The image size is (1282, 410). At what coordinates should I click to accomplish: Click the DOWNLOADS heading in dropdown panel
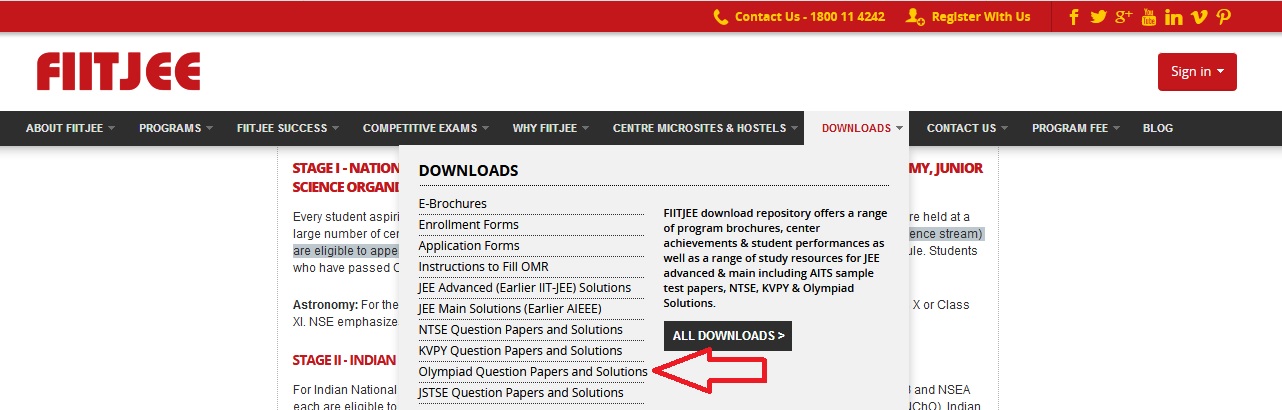468,170
